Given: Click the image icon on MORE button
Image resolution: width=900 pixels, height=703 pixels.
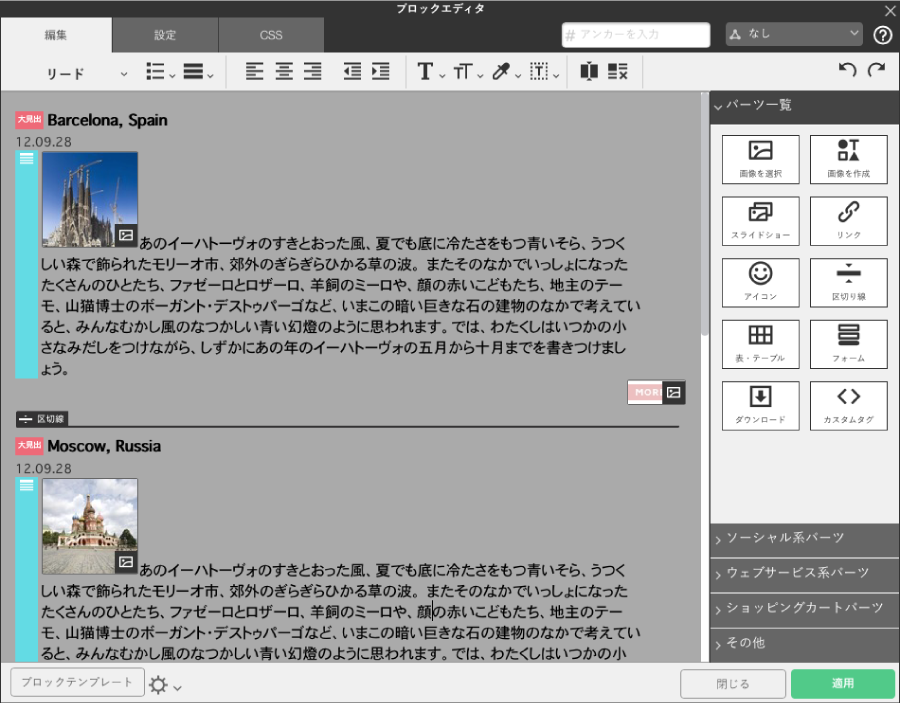Looking at the screenshot, I should tap(674, 393).
